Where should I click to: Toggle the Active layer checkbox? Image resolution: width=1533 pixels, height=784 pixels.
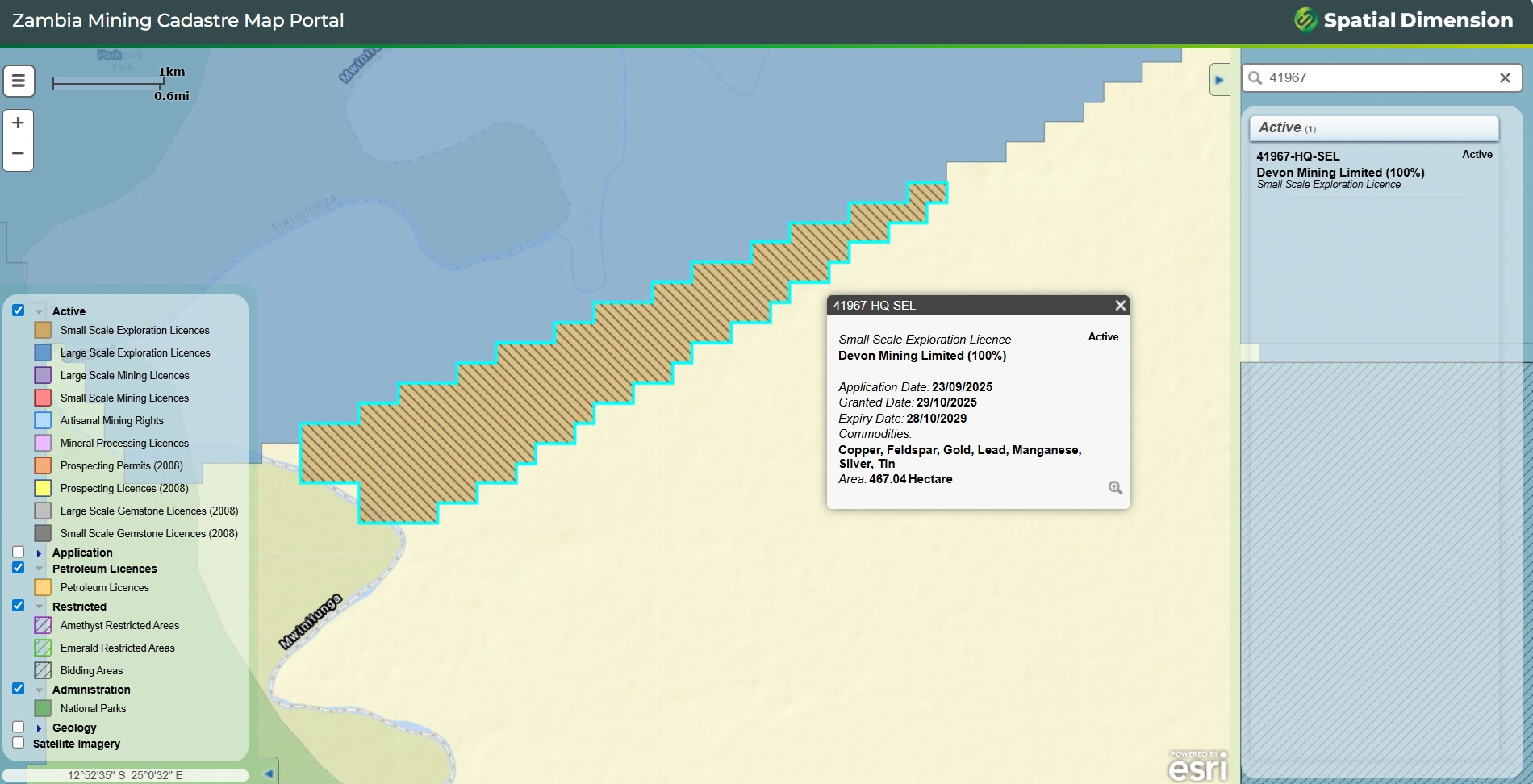(x=18, y=311)
